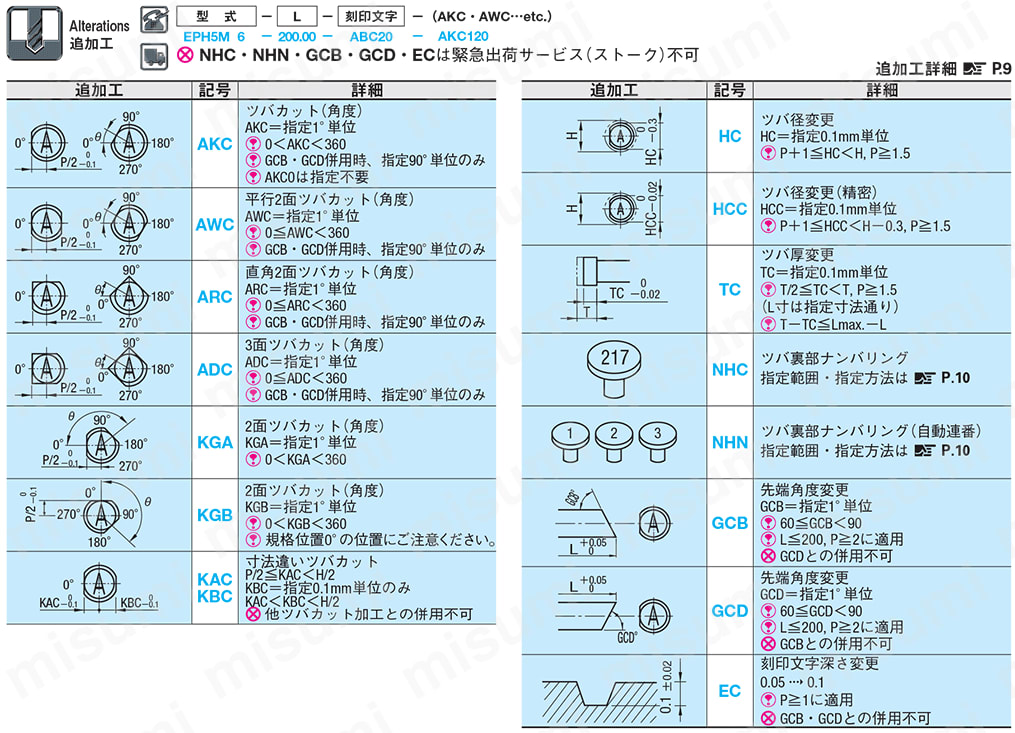
Task: Click the ARC right-angle cut diagram
Action: 97,297
